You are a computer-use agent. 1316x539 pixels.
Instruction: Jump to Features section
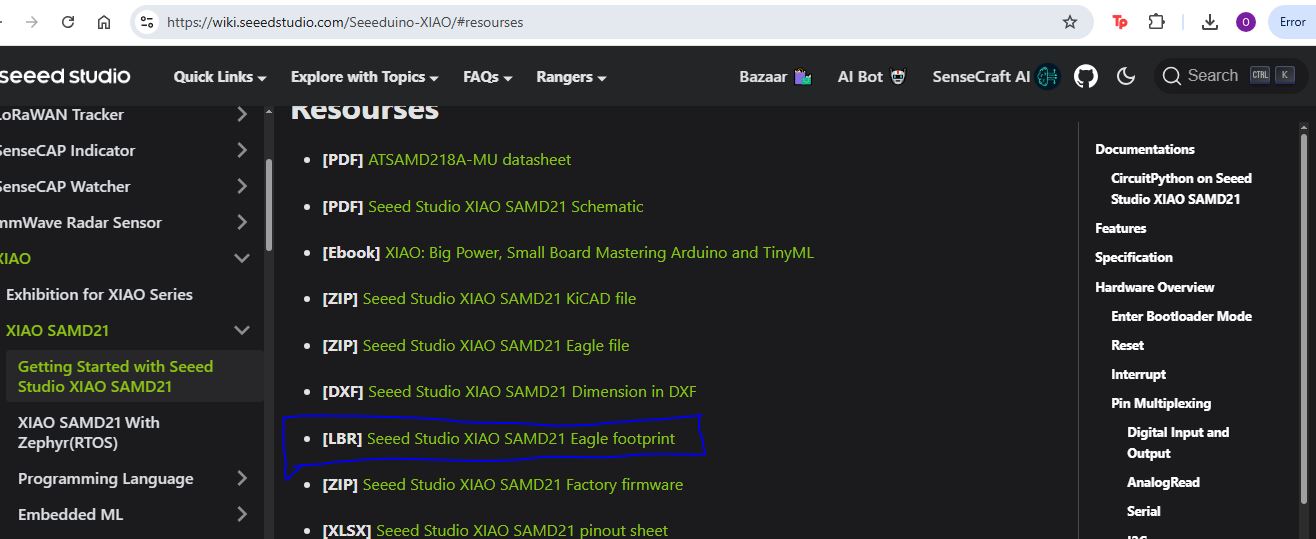click(x=1121, y=228)
